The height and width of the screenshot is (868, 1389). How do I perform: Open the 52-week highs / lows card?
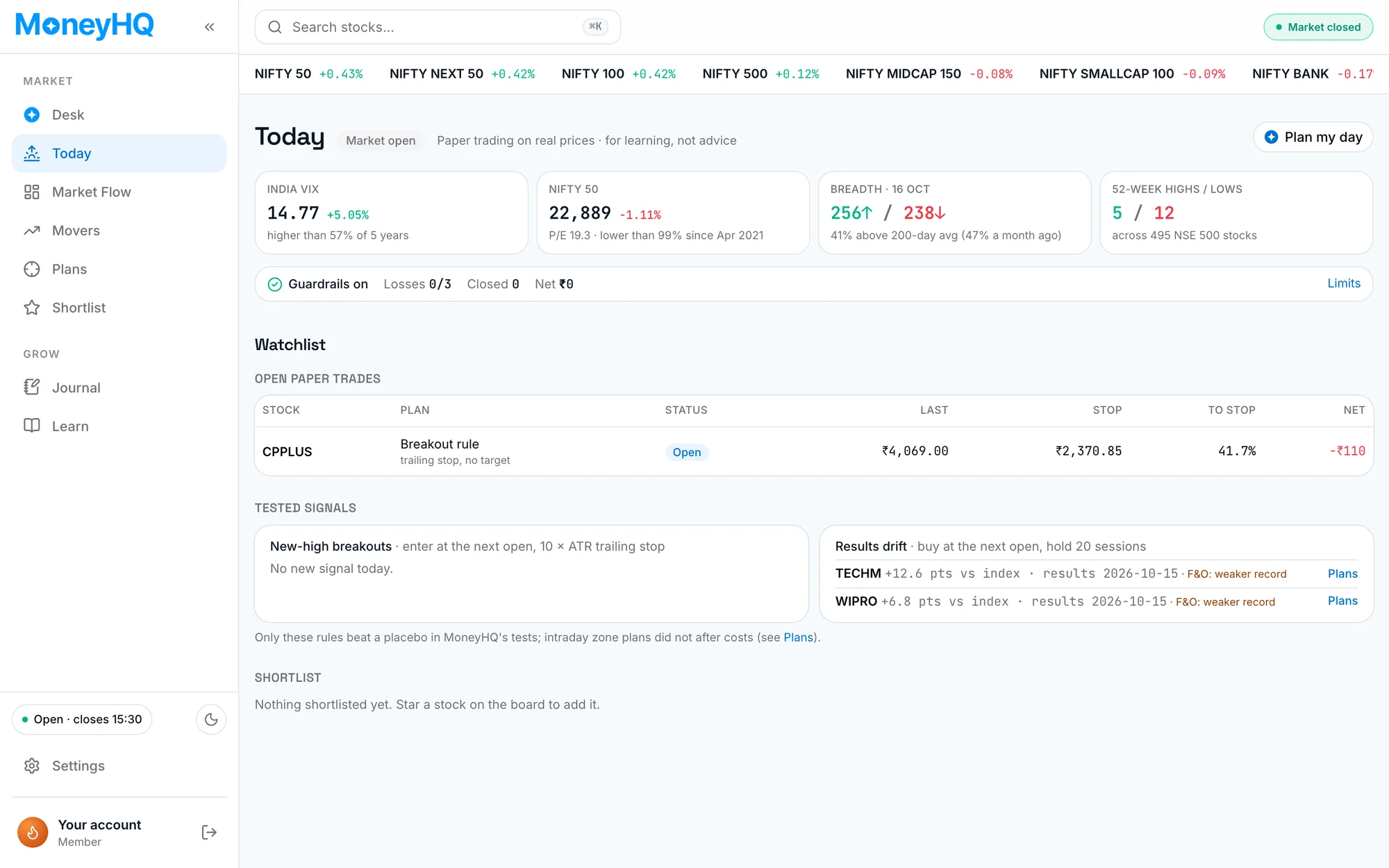tap(1236, 212)
